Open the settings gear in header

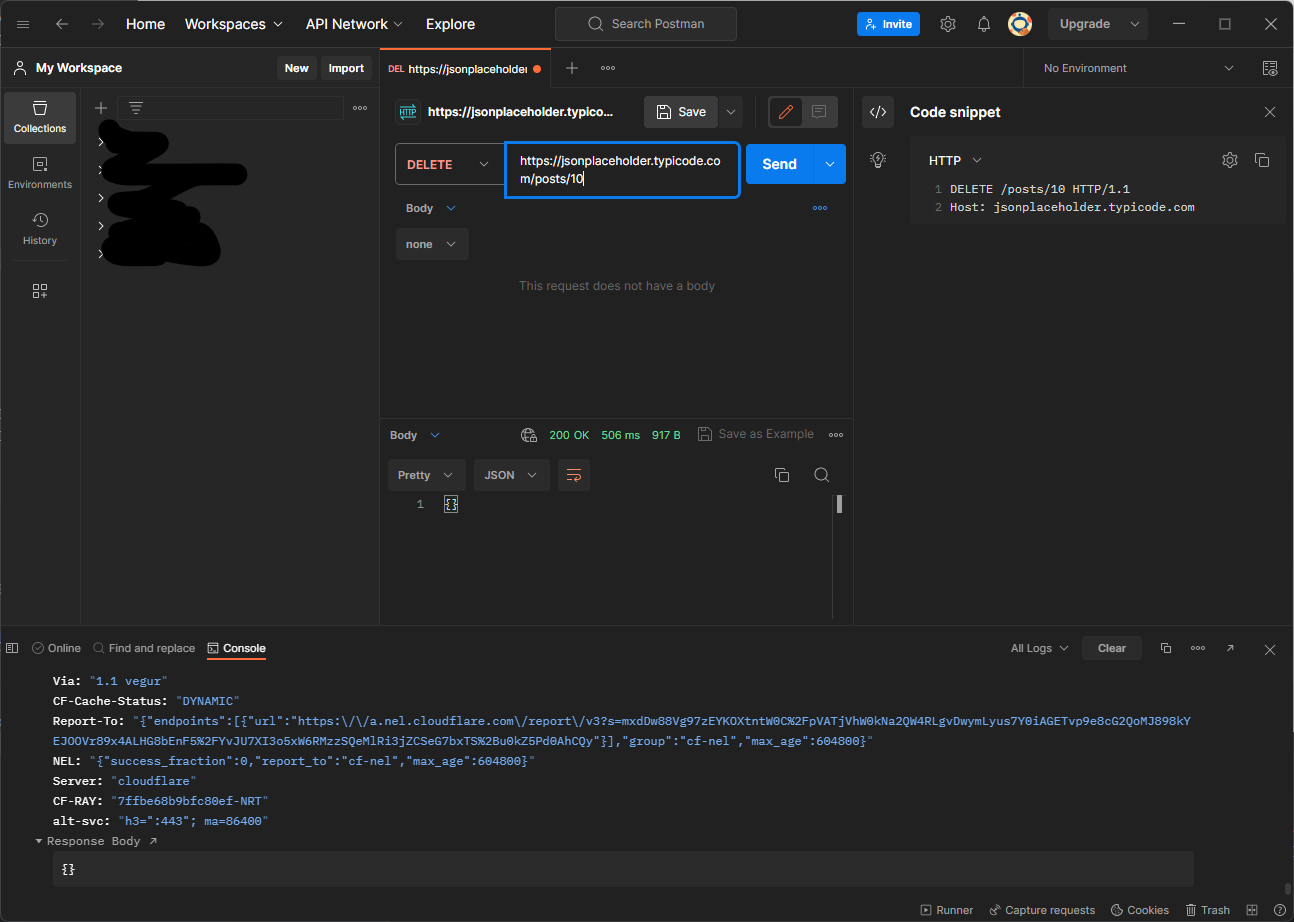[948, 24]
